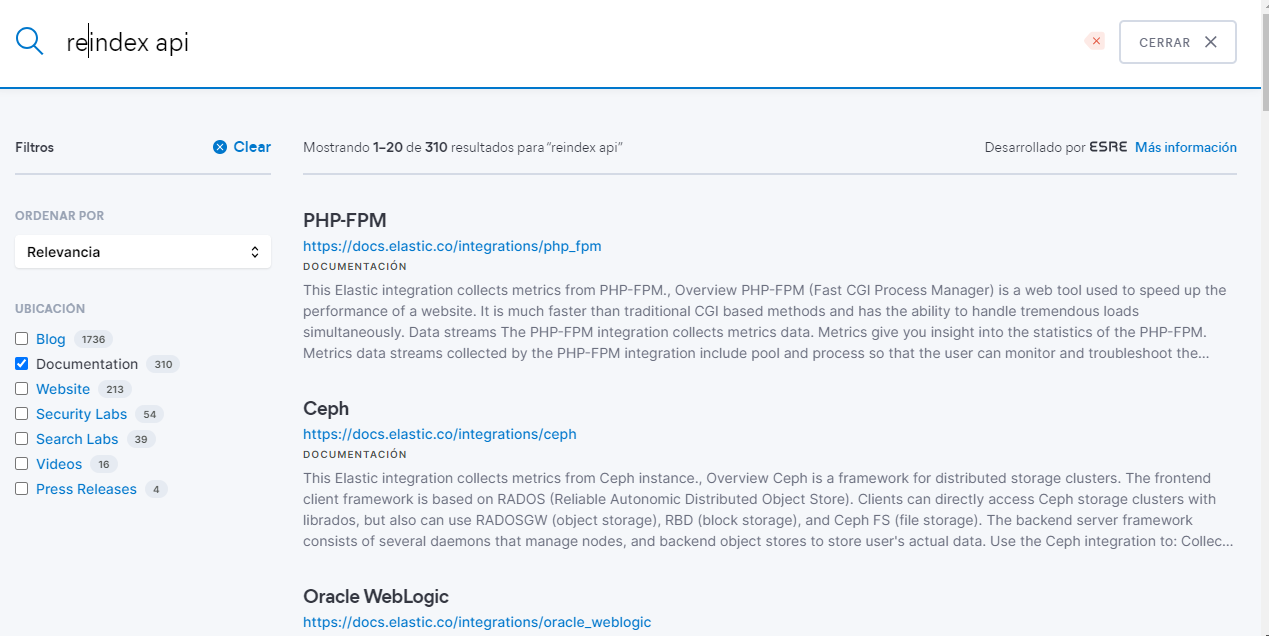
Task: Follow the docs.elastic.co php_fpm URL
Action: click(452, 246)
